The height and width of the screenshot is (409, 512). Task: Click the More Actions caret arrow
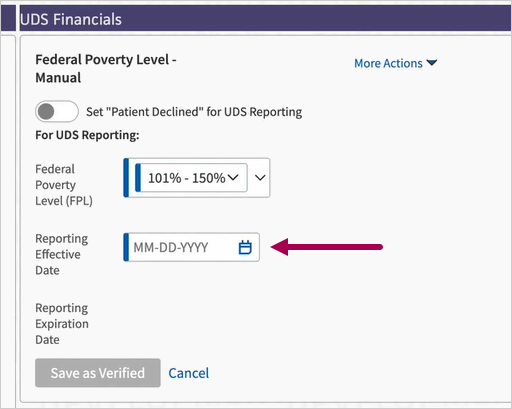pos(432,63)
